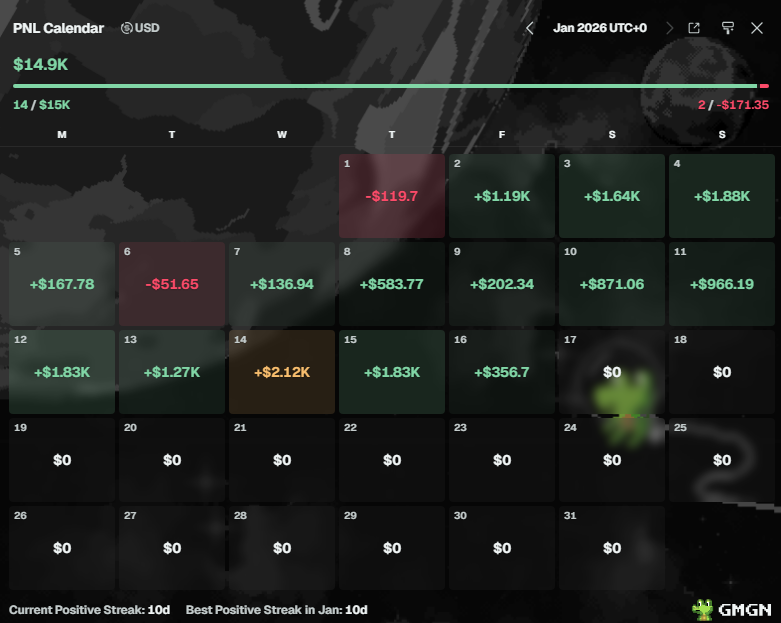Select day 20 cell showing $0
781x623 pixels.
point(172,460)
